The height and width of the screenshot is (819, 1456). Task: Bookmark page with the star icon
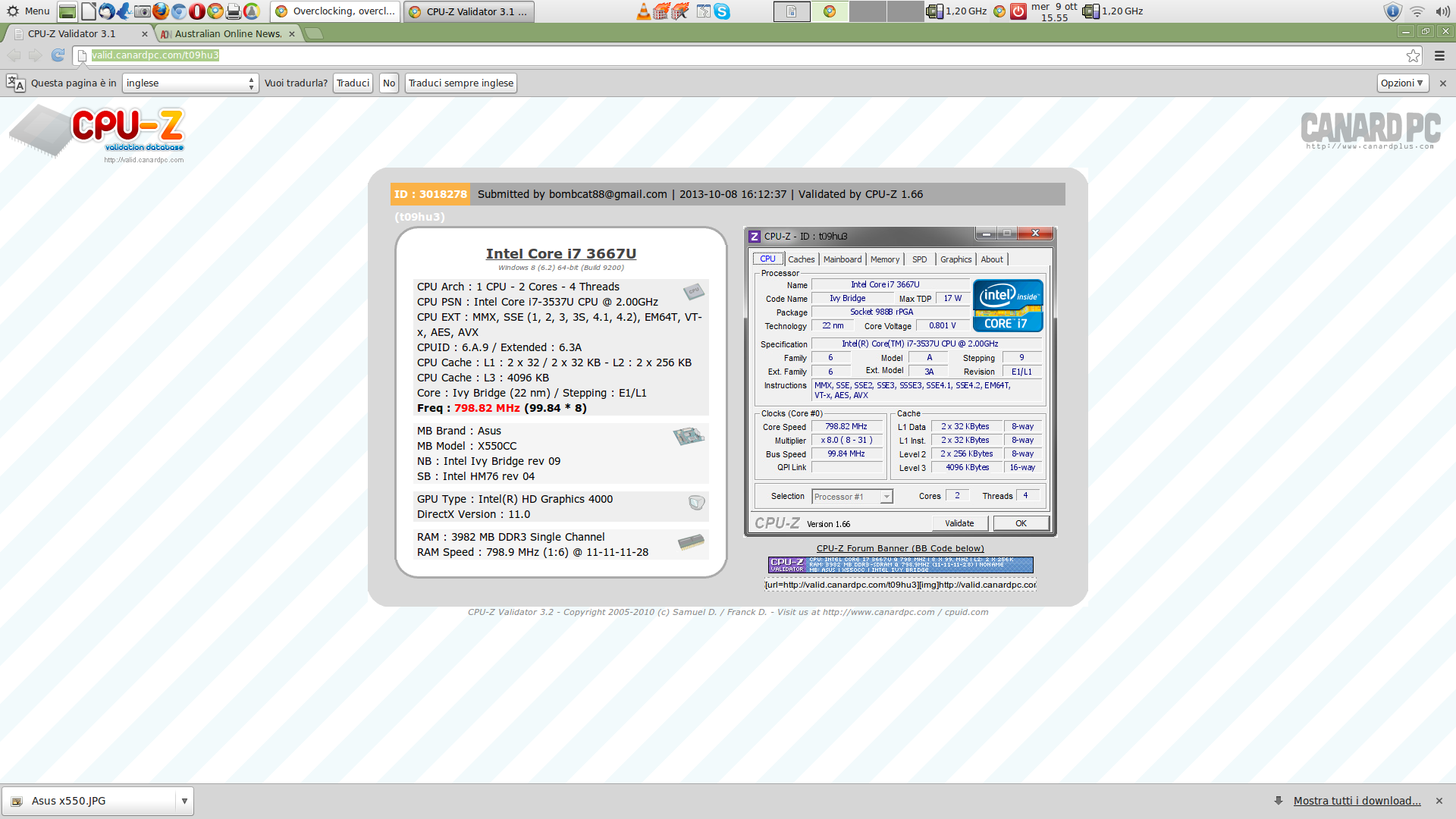pyautogui.click(x=1413, y=55)
